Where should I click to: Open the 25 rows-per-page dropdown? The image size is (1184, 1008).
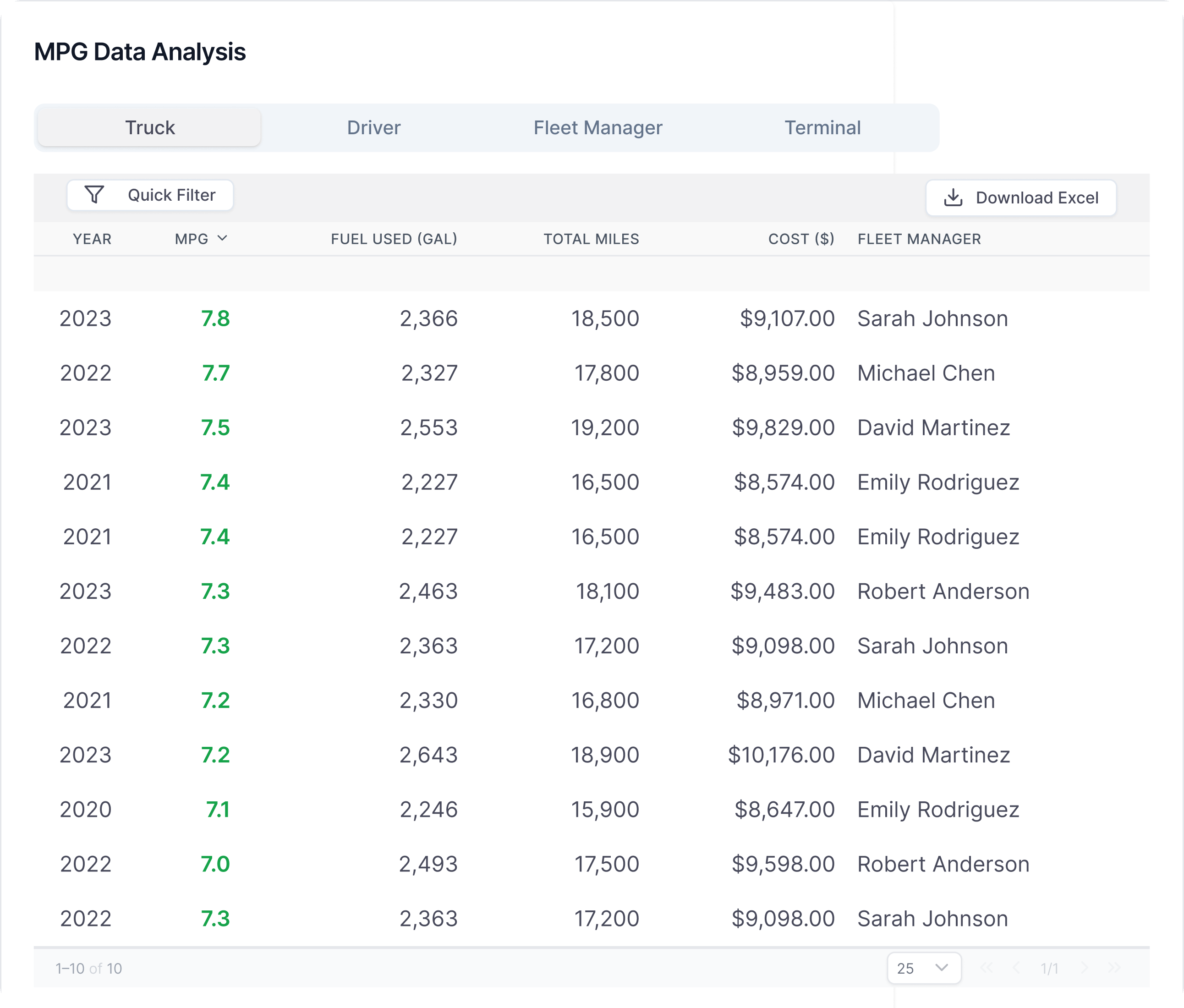[x=924, y=968]
